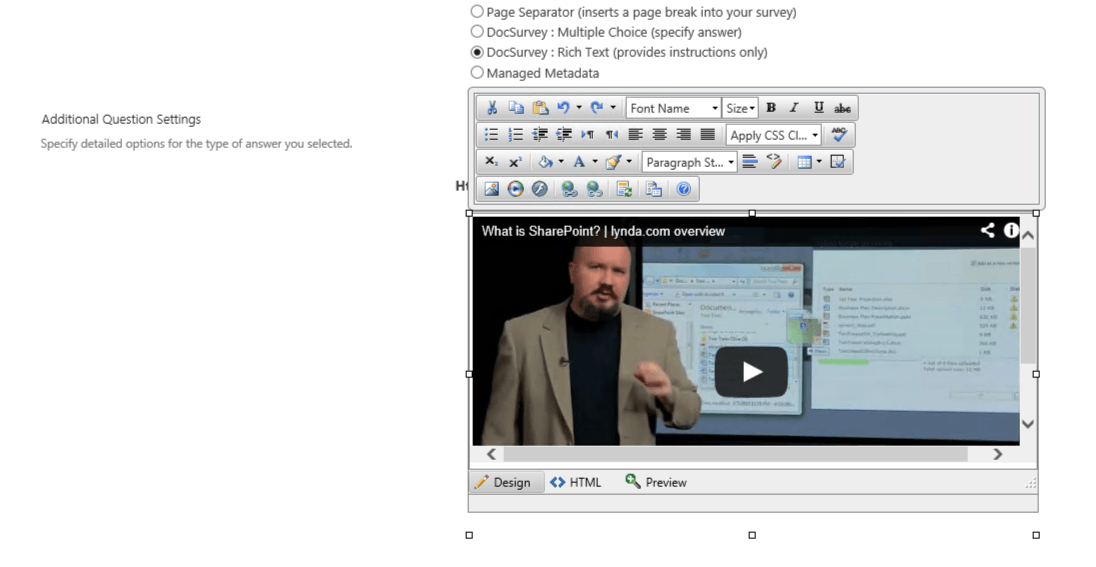Align text left

click(x=635, y=134)
